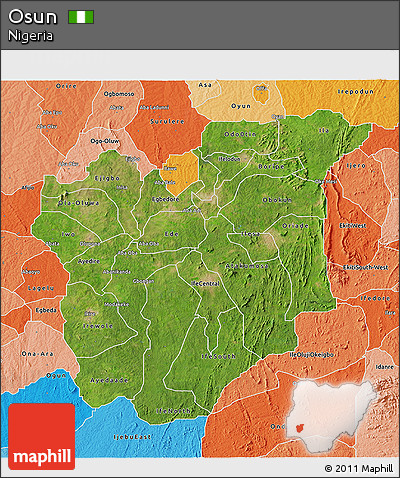Click the "Ila" district label
Viewport: 400px width, 478px height.
tap(324, 130)
